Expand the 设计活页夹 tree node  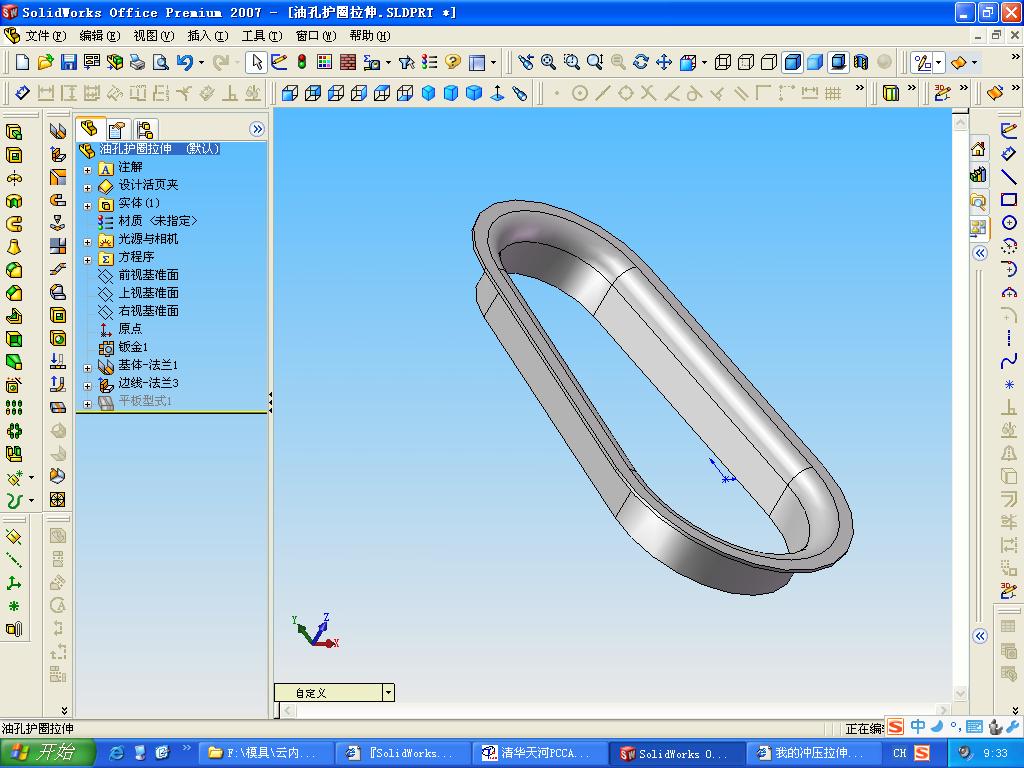(x=88, y=188)
